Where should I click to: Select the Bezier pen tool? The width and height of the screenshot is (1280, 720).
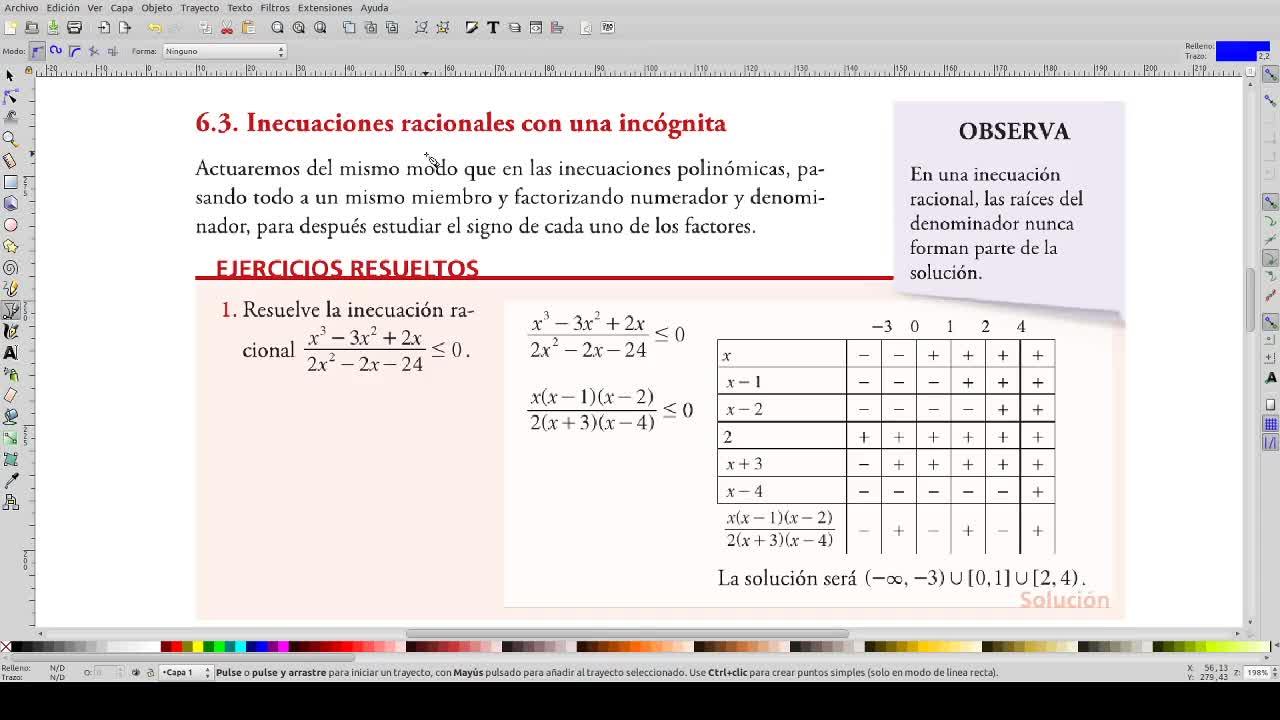coord(10,310)
